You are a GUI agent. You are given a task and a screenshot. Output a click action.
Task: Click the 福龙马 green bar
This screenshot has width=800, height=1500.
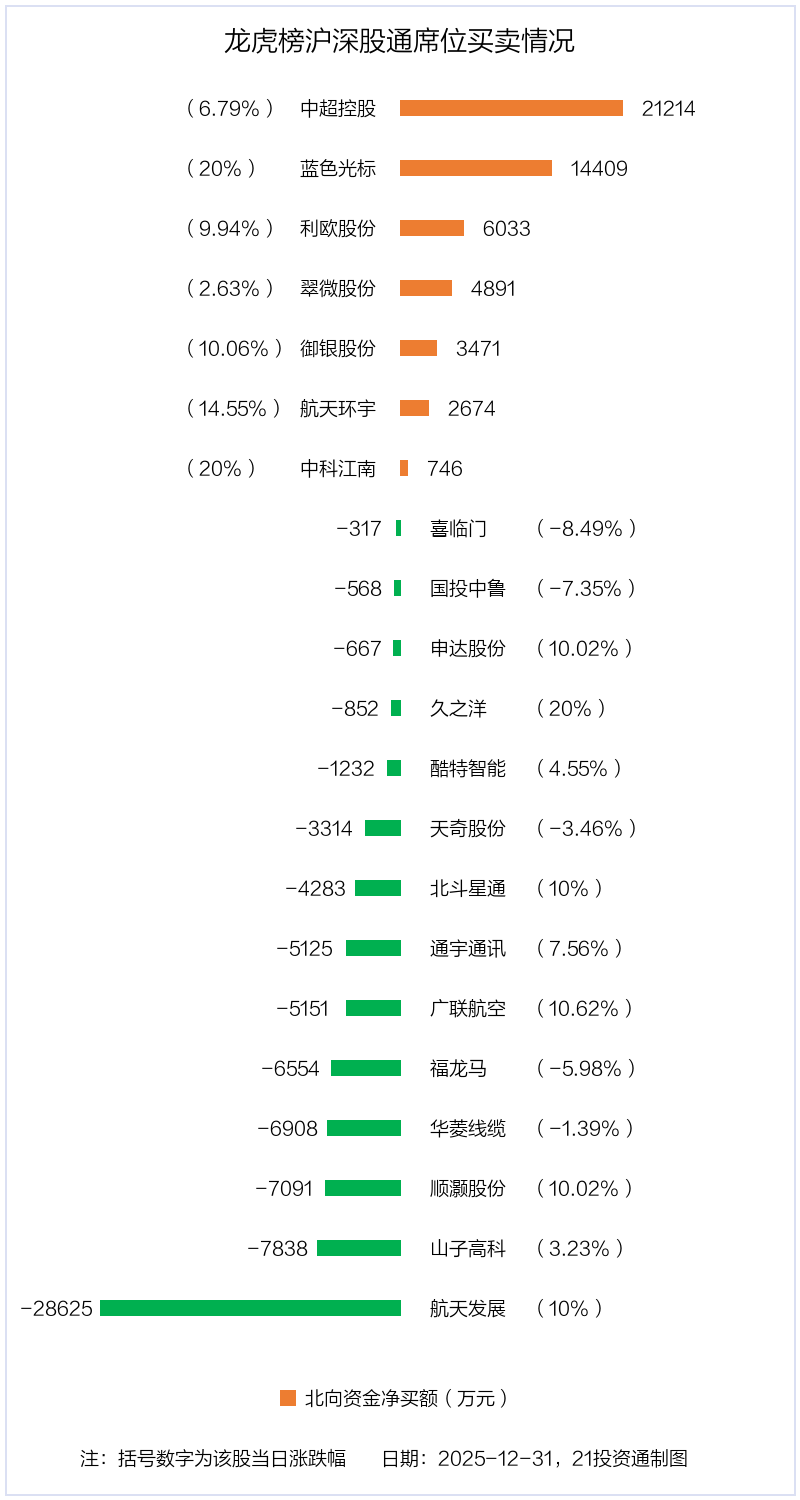[366, 1068]
